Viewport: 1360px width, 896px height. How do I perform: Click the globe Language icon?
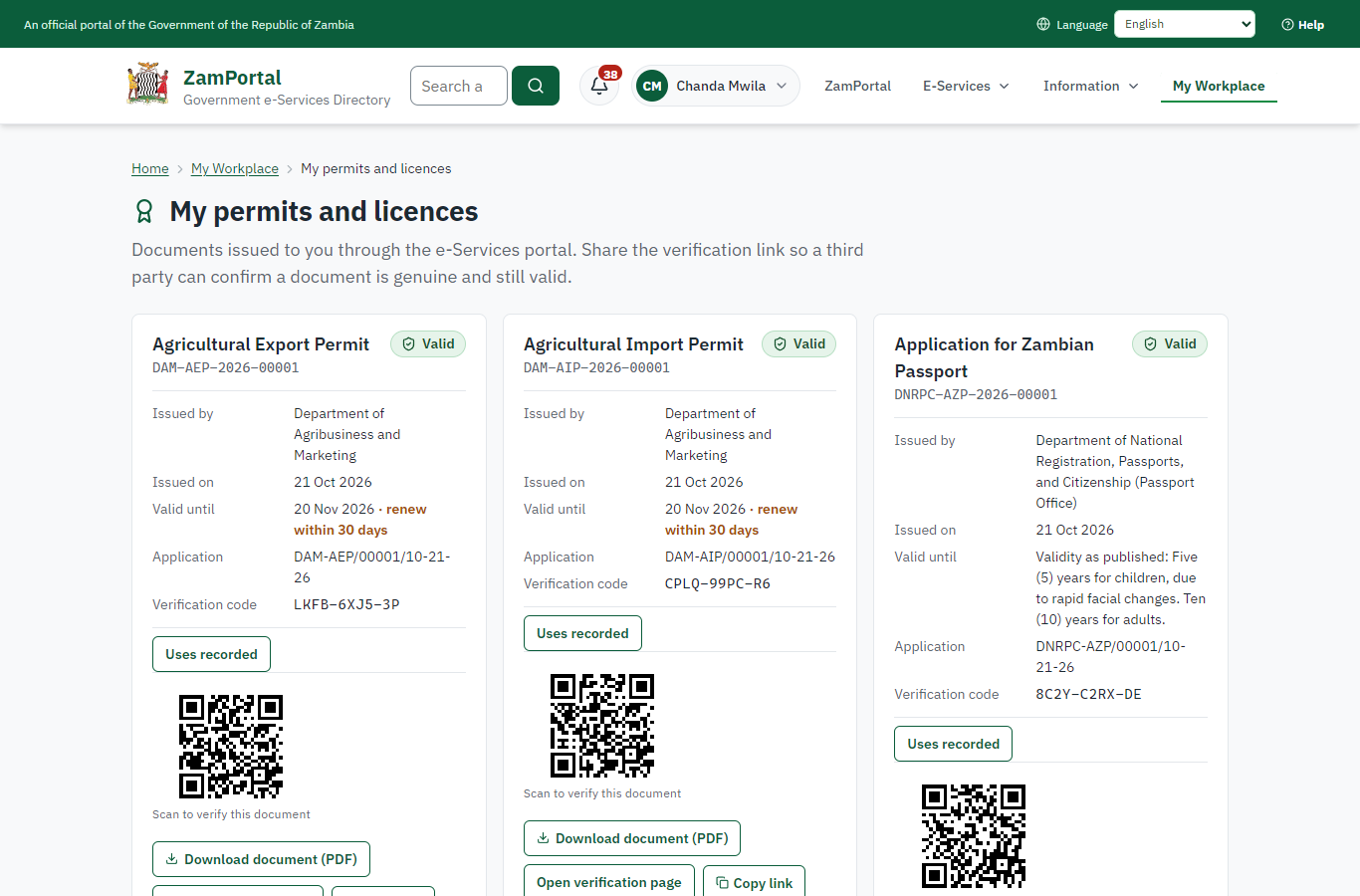1043,24
